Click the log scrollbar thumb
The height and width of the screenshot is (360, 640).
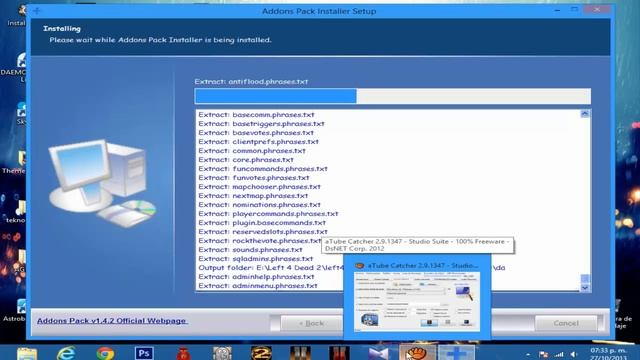(x=585, y=278)
